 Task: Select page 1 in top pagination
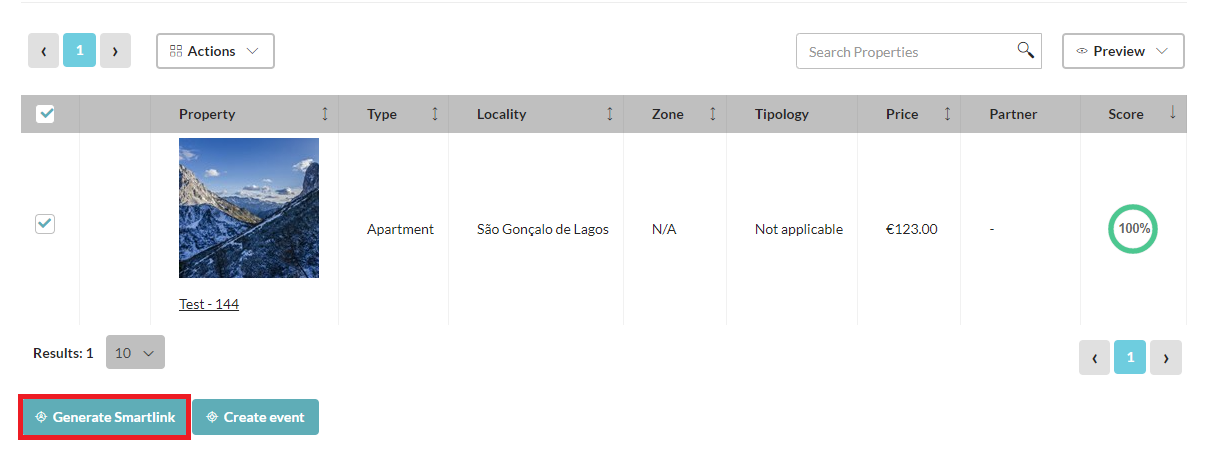79,51
